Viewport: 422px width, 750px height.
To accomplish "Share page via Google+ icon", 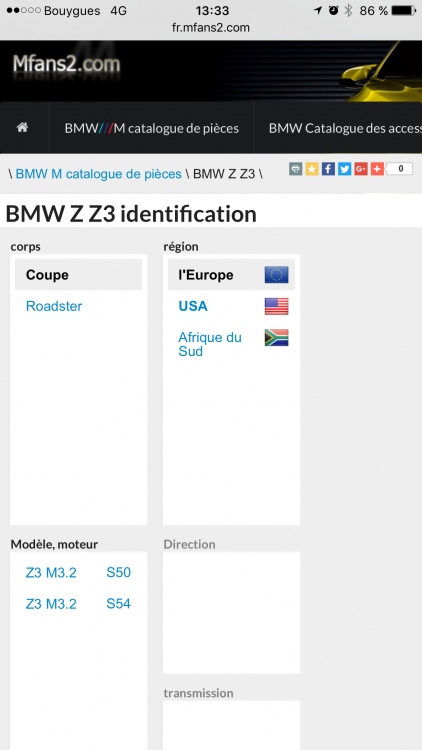I will pos(361,169).
